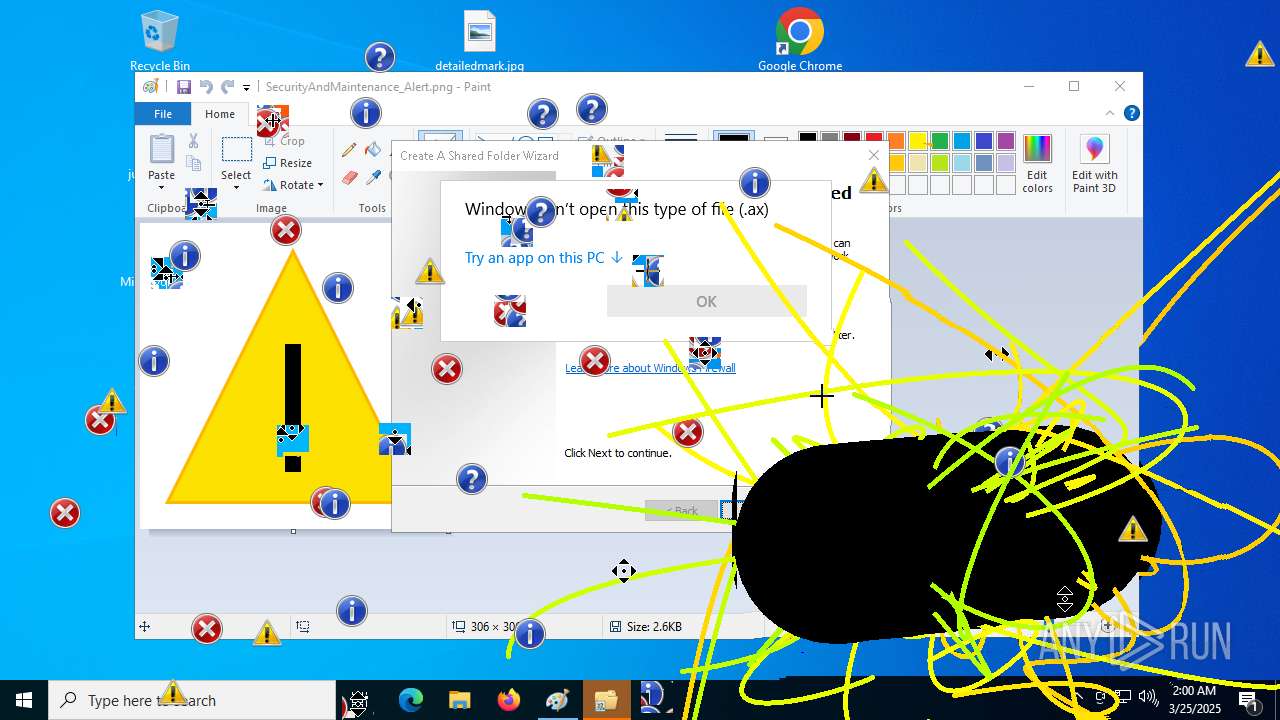Click the network tray icon

click(x=1124, y=697)
